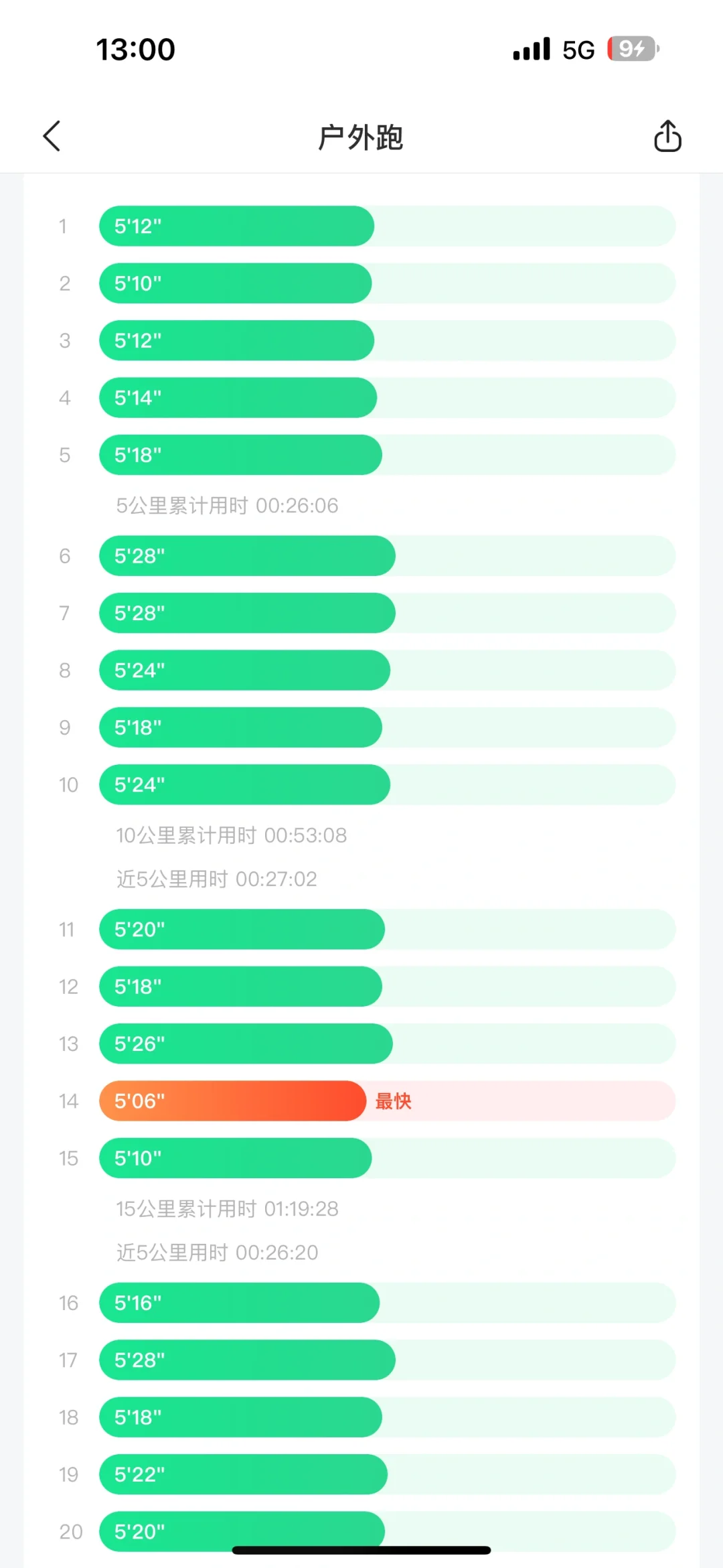This screenshot has height=1568, width=723.
Task: Tap the cellular signal bars icon
Action: 532,49
